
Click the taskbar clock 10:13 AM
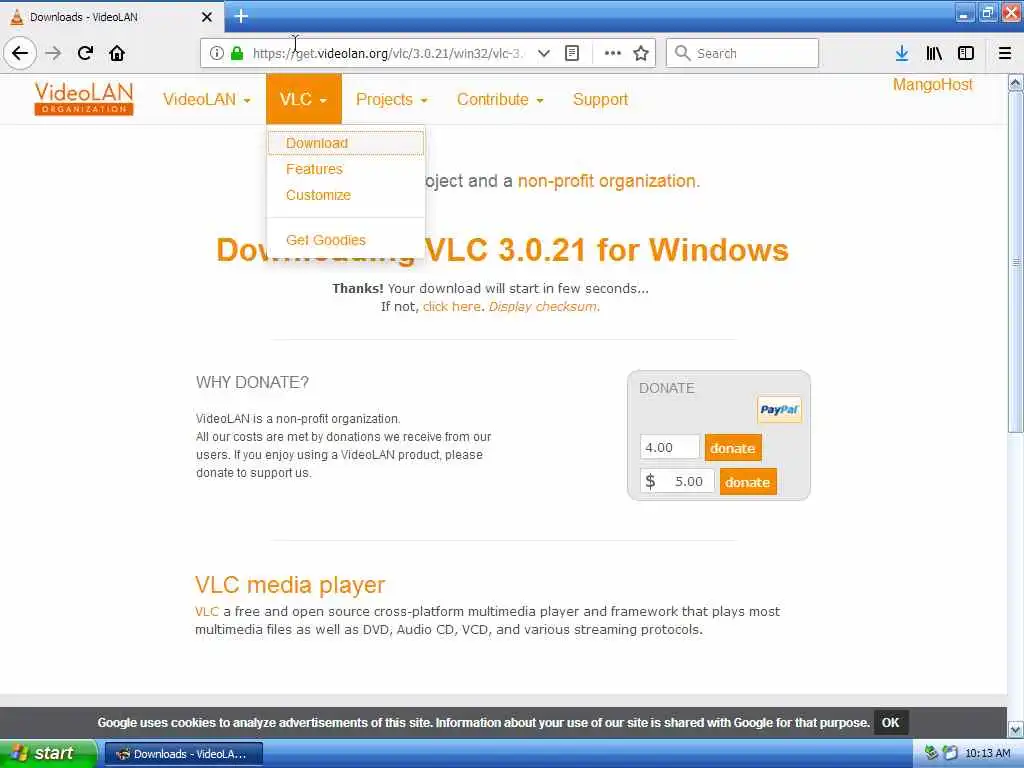(x=987, y=753)
